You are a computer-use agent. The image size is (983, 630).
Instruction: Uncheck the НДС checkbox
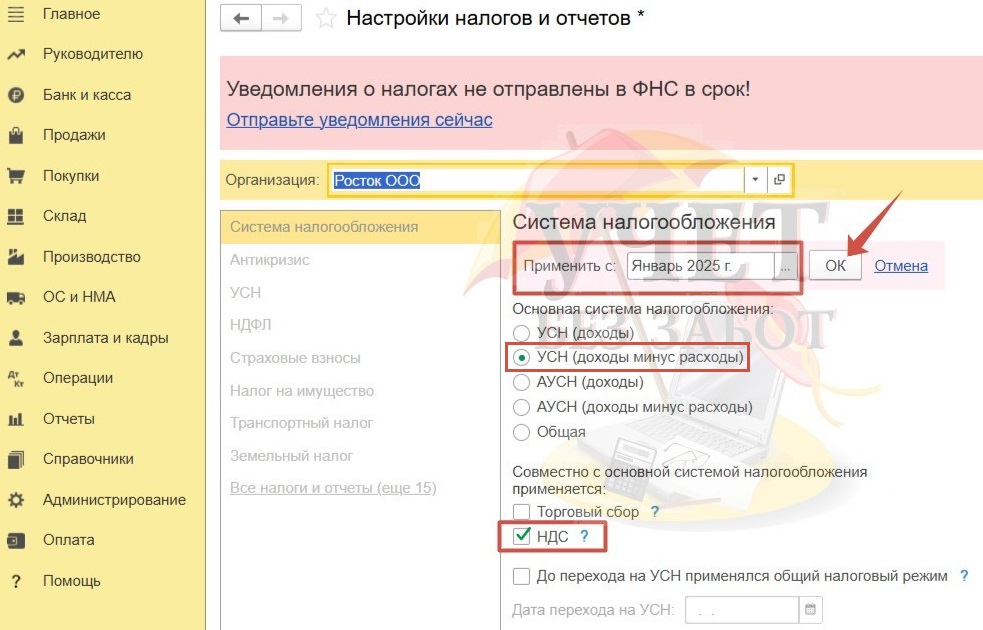[521, 537]
